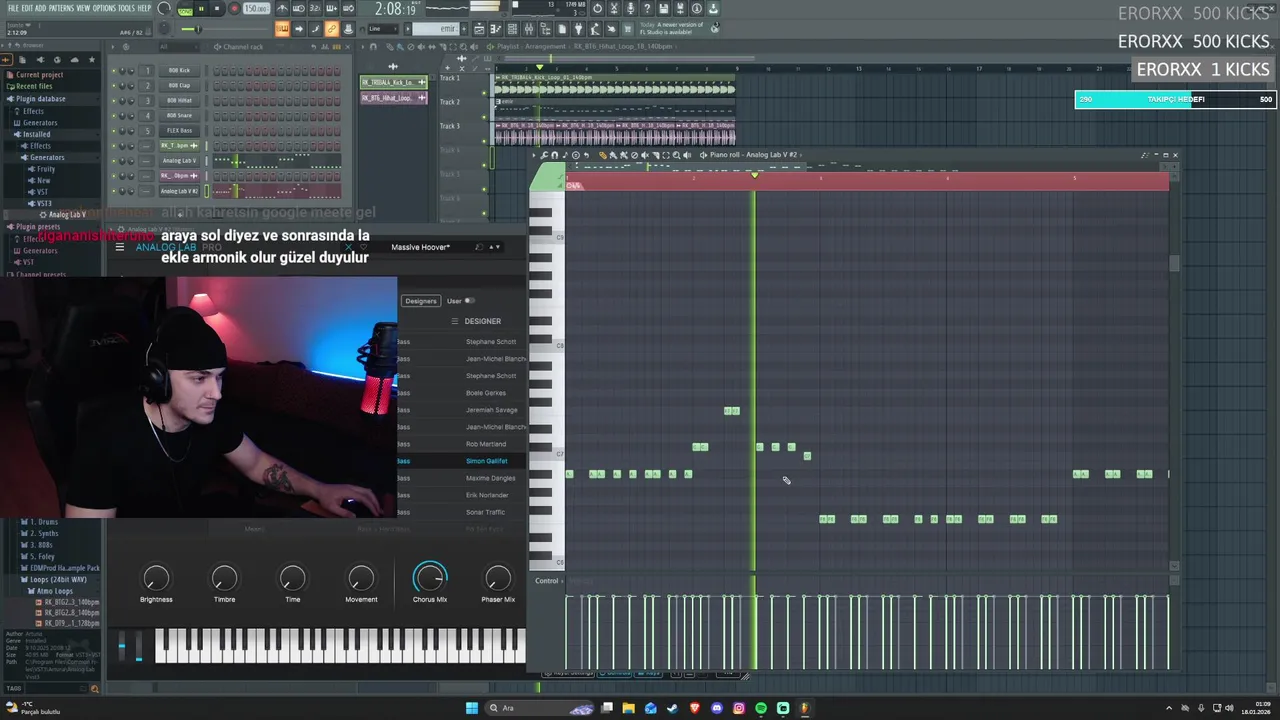Image resolution: width=1280 pixels, height=720 pixels.
Task: Mute the 808 Clap channel with its green LED
Action: tap(114, 85)
